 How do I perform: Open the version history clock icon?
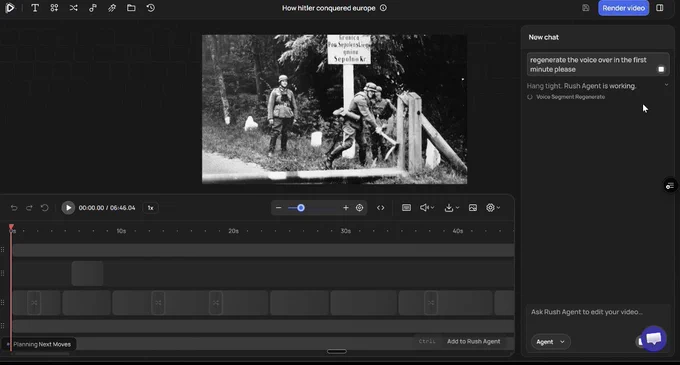coord(150,8)
